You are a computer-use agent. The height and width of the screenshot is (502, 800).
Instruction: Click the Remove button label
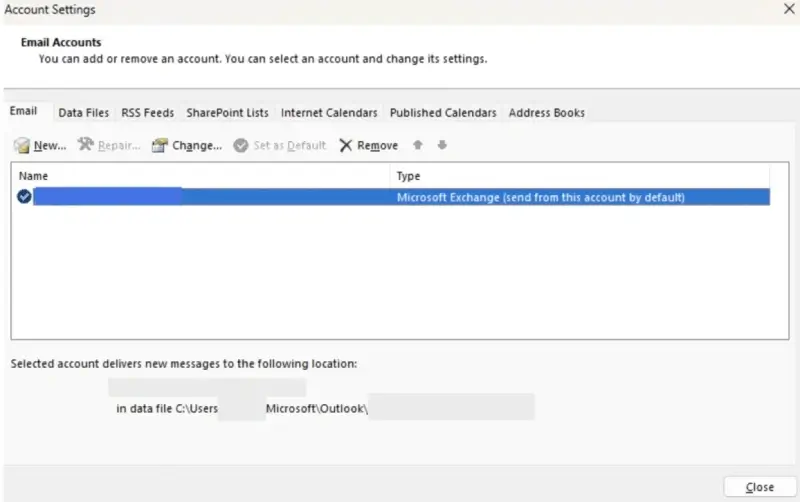[x=377, y=146]
